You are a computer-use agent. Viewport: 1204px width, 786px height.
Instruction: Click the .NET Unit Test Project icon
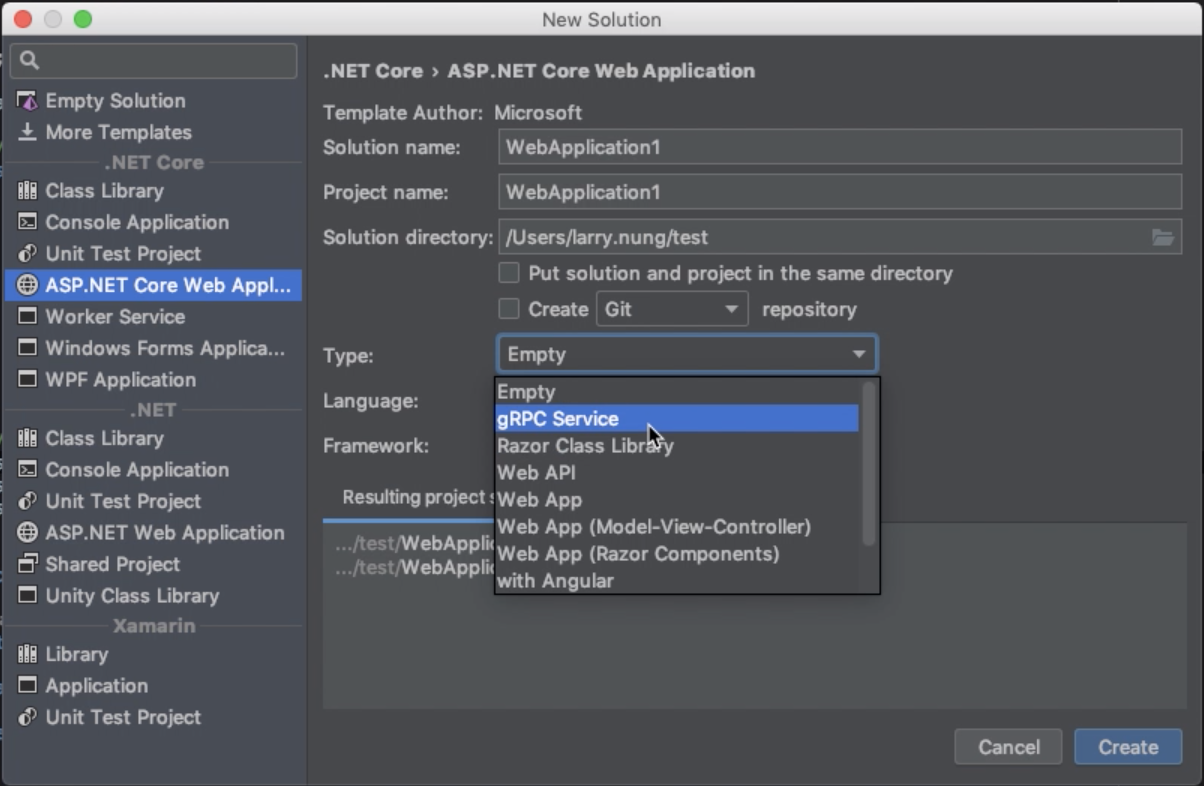tap(28, 501)
